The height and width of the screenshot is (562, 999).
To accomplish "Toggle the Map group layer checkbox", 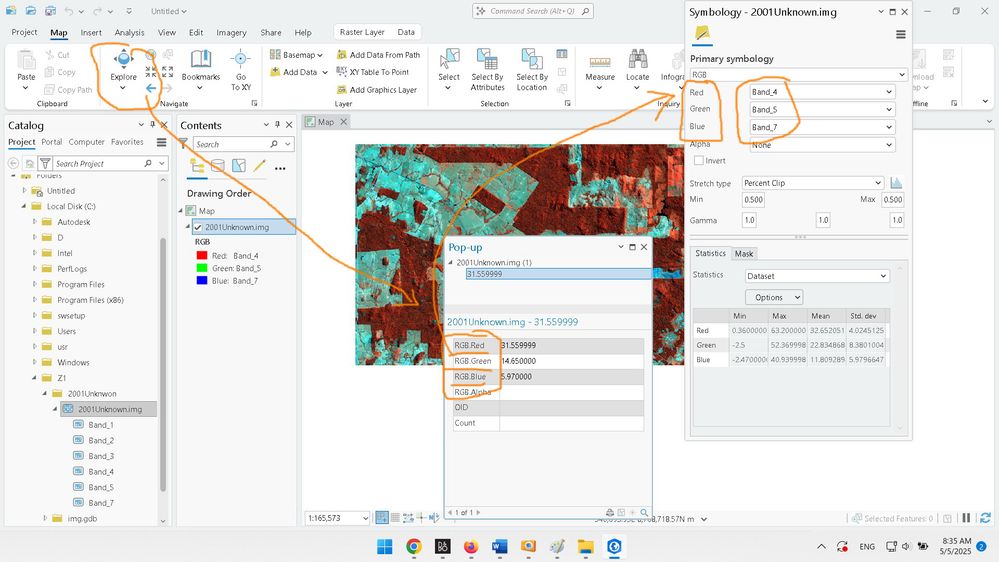I will (x=190, y=211).
